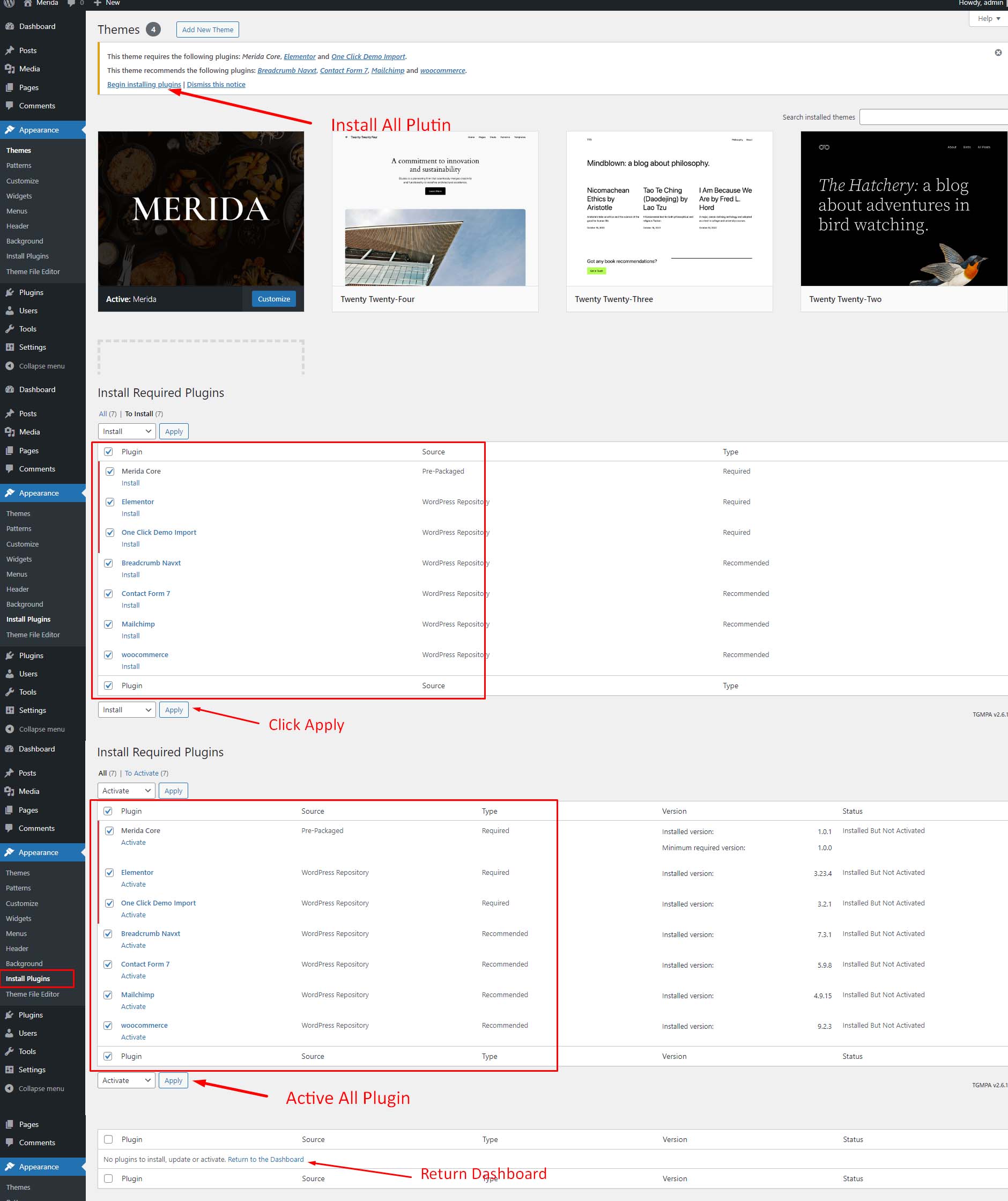Click Apply next to the bottom Activate dropdown

(x=173, y=1080)
